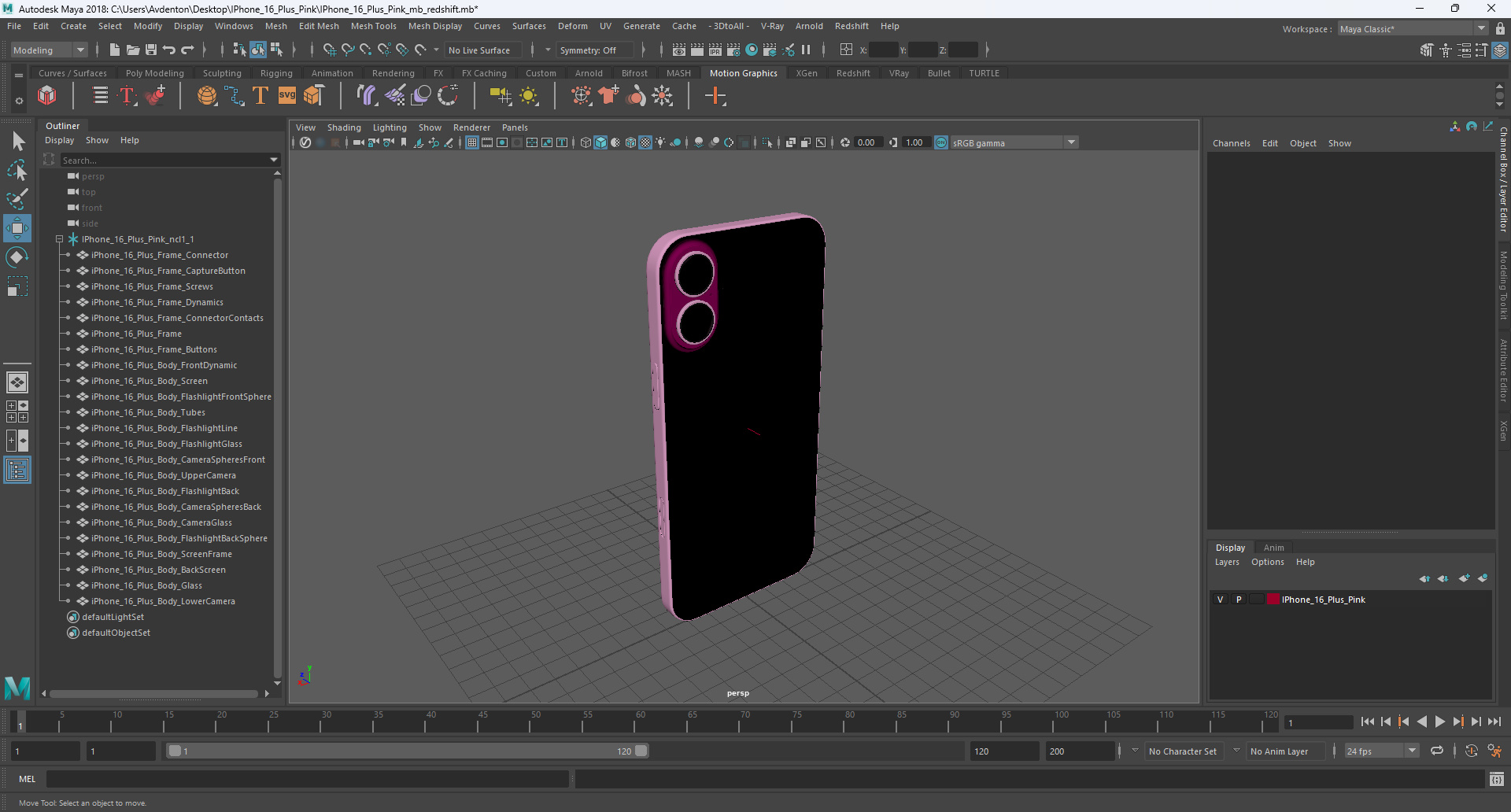Select iPhone_16_Plus_Body_Screen in Outliner
The height and width of the screenshot is (812, 1511).
(150, 381)
